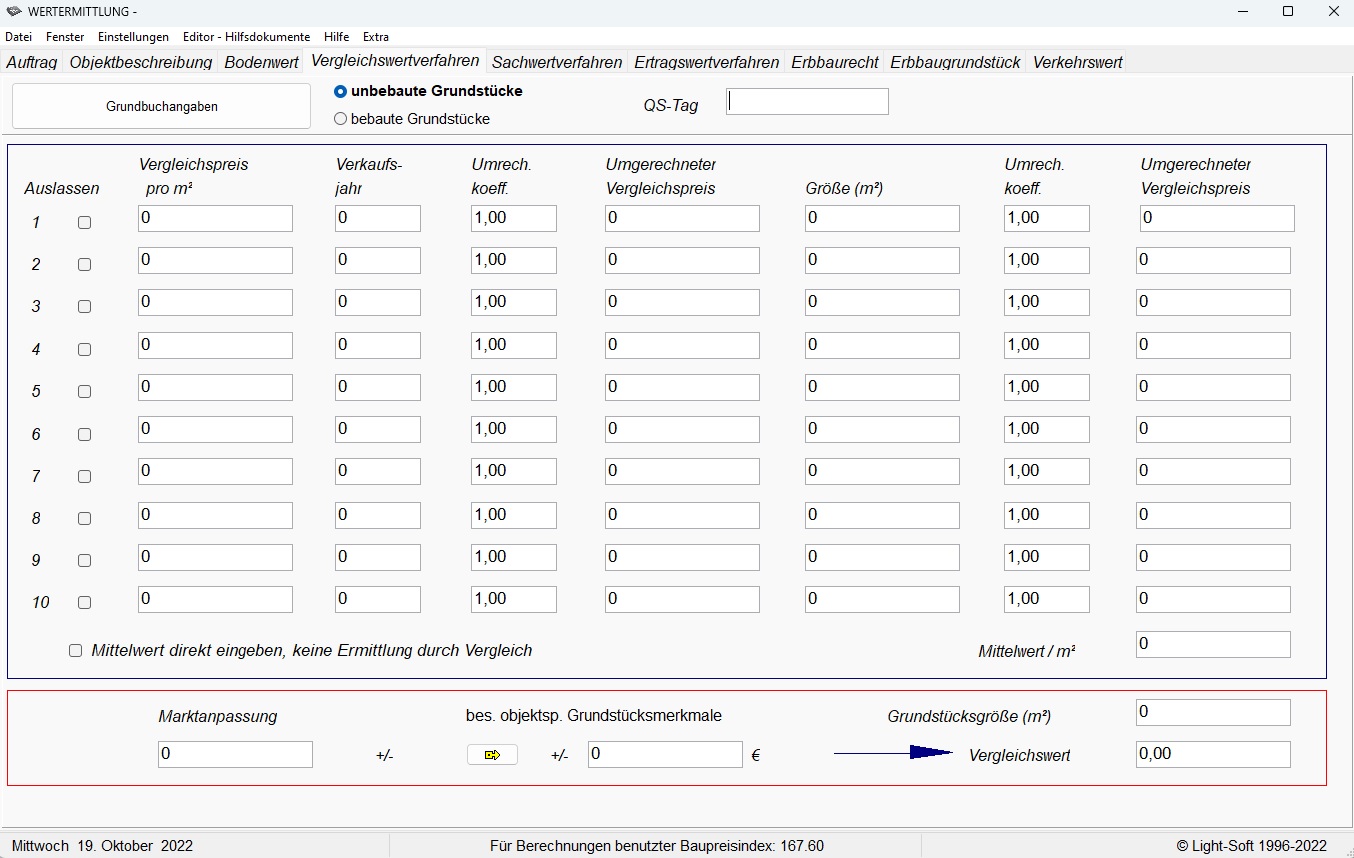Click Größe (m²) field in row 4
Screen dimensions: 1354x858
point(882,345)
